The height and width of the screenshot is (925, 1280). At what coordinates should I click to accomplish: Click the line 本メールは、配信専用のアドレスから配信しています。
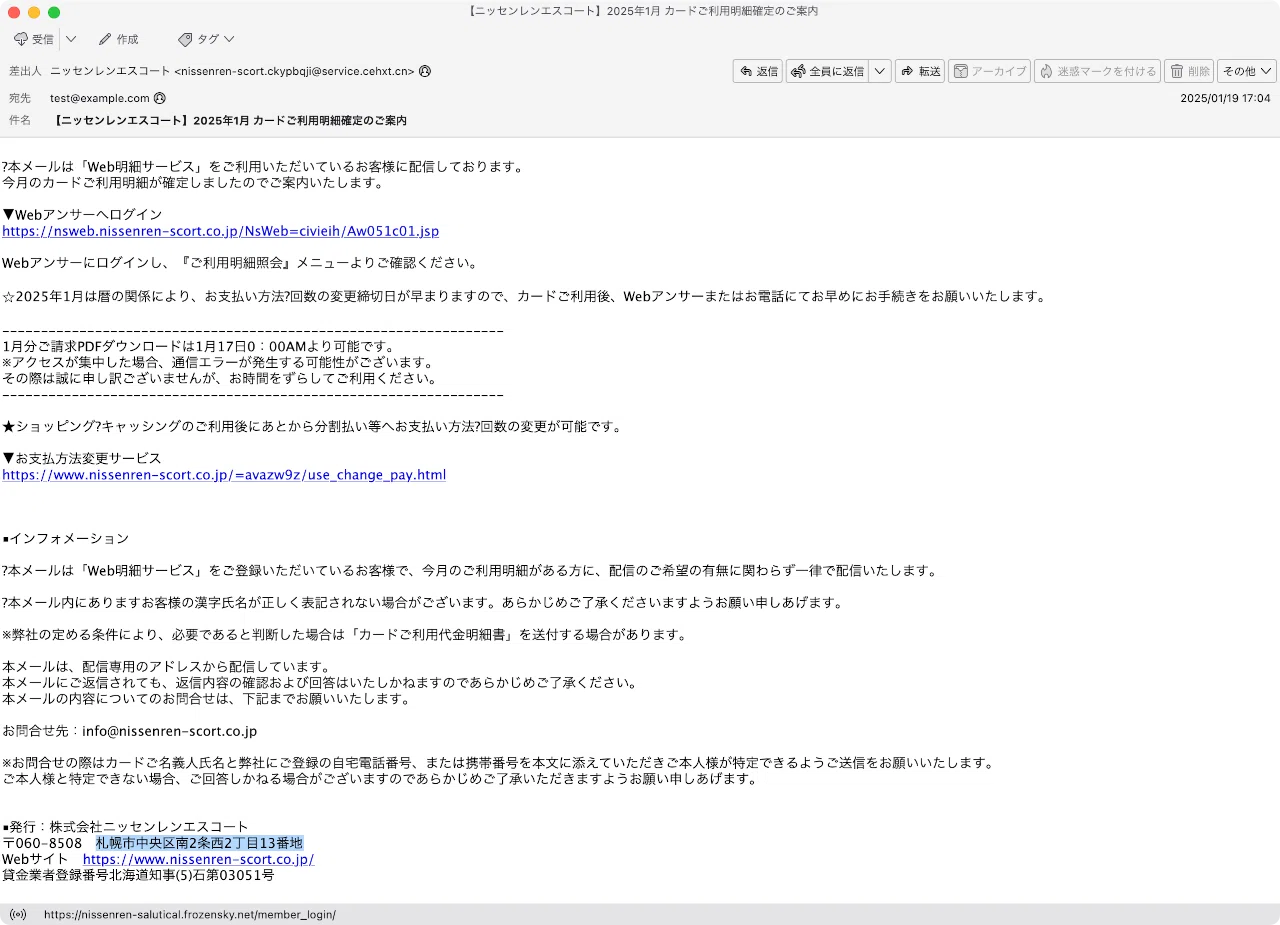pyautogui.click(x=166, y=666)
